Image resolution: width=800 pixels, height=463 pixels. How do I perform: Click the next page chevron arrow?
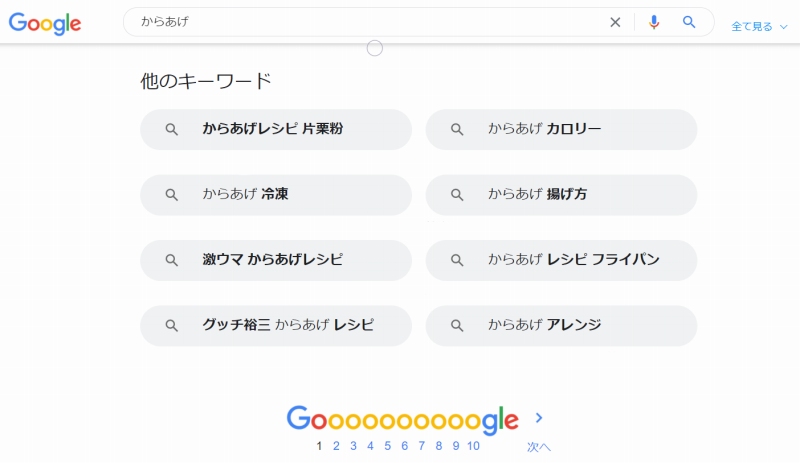click(539, 418)
